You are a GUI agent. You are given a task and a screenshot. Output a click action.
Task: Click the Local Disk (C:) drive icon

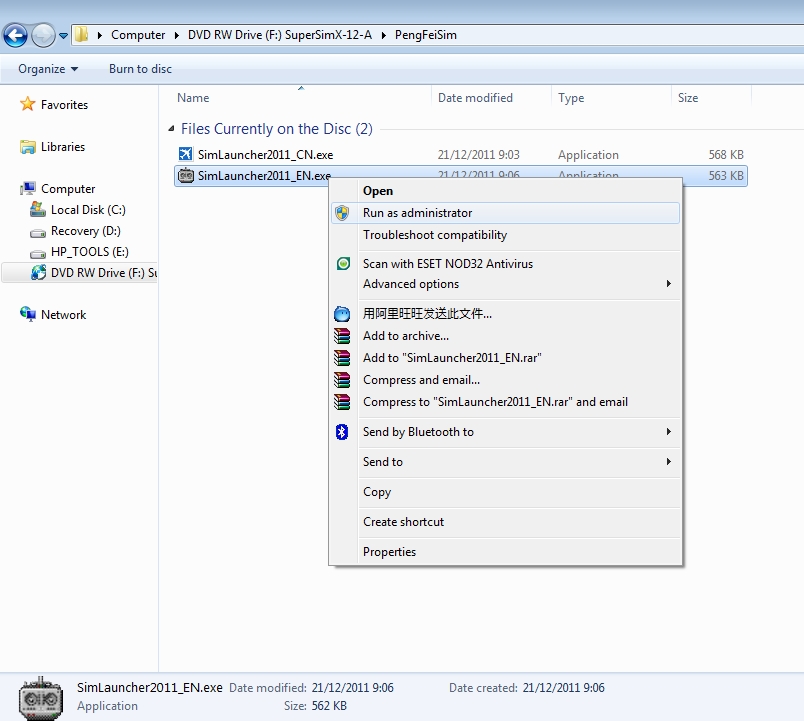click(37, 209)
